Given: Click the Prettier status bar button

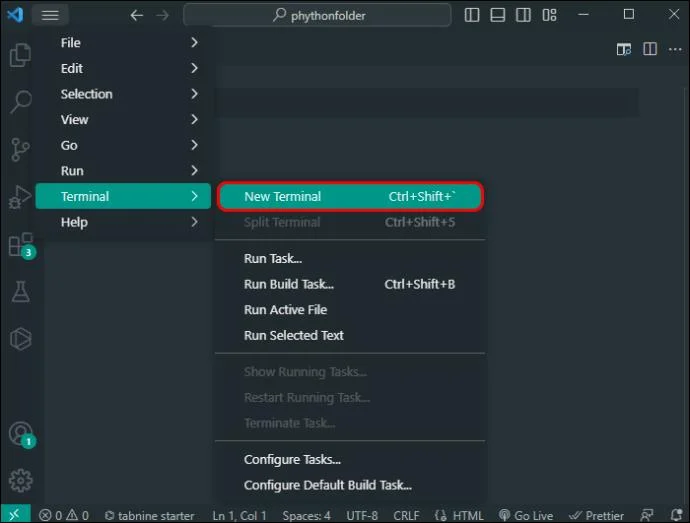Looking at the screenshot, I should tap(596, 515).
